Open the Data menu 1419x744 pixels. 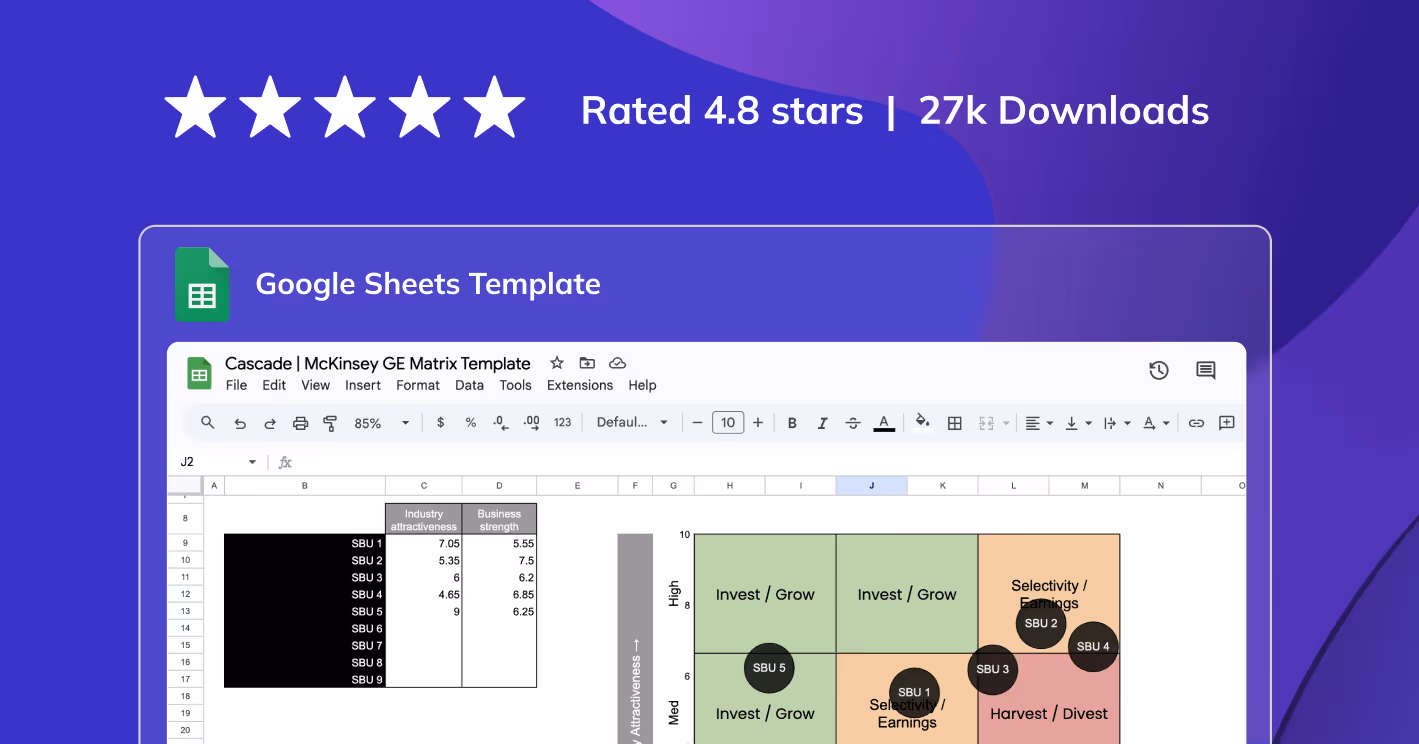coord(469,385)
